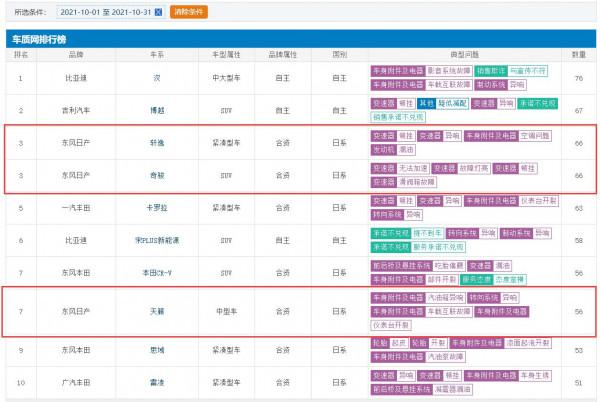
Task: Open the 思域 car series link
Action: 156,350
